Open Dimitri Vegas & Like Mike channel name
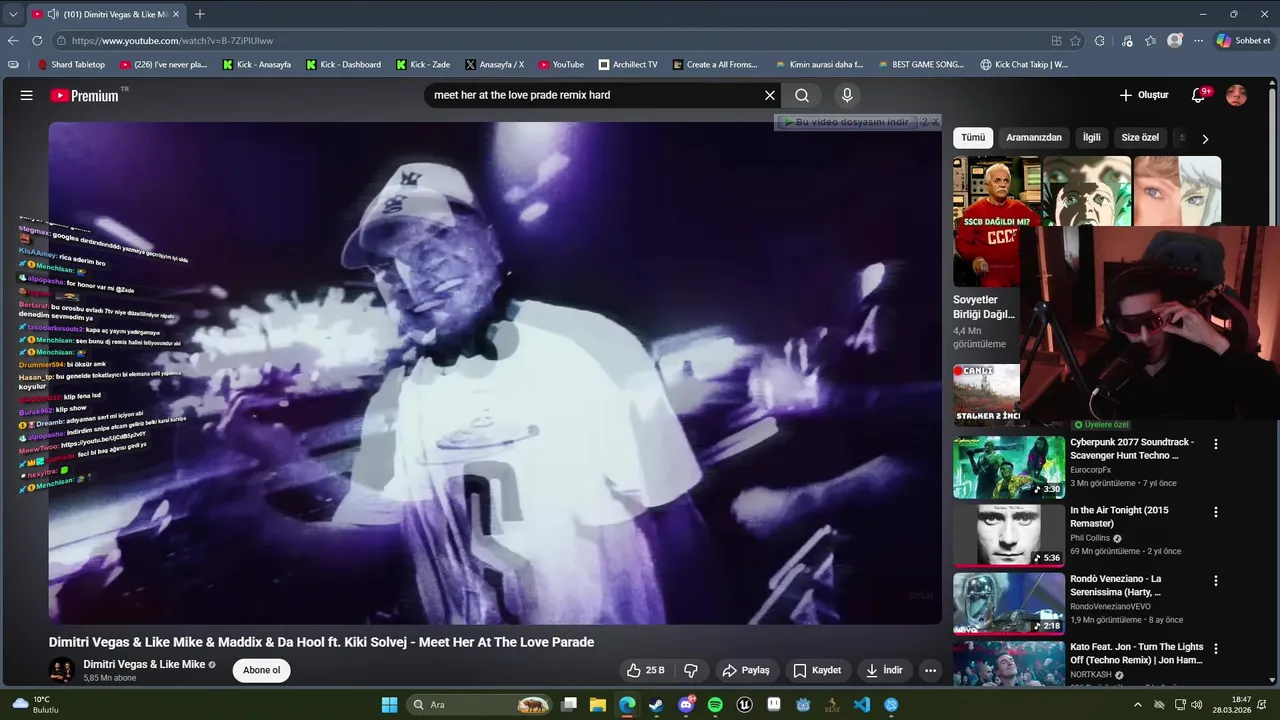Viewport: 1280px width, 720px height. coord(144,664)
